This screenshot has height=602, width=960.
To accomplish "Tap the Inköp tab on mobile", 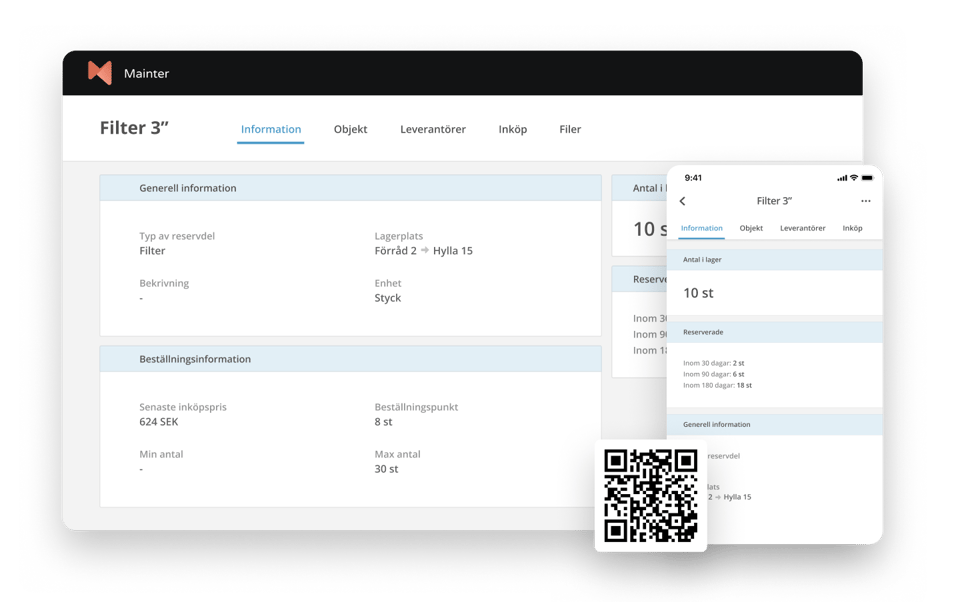I will coord(852,228).
